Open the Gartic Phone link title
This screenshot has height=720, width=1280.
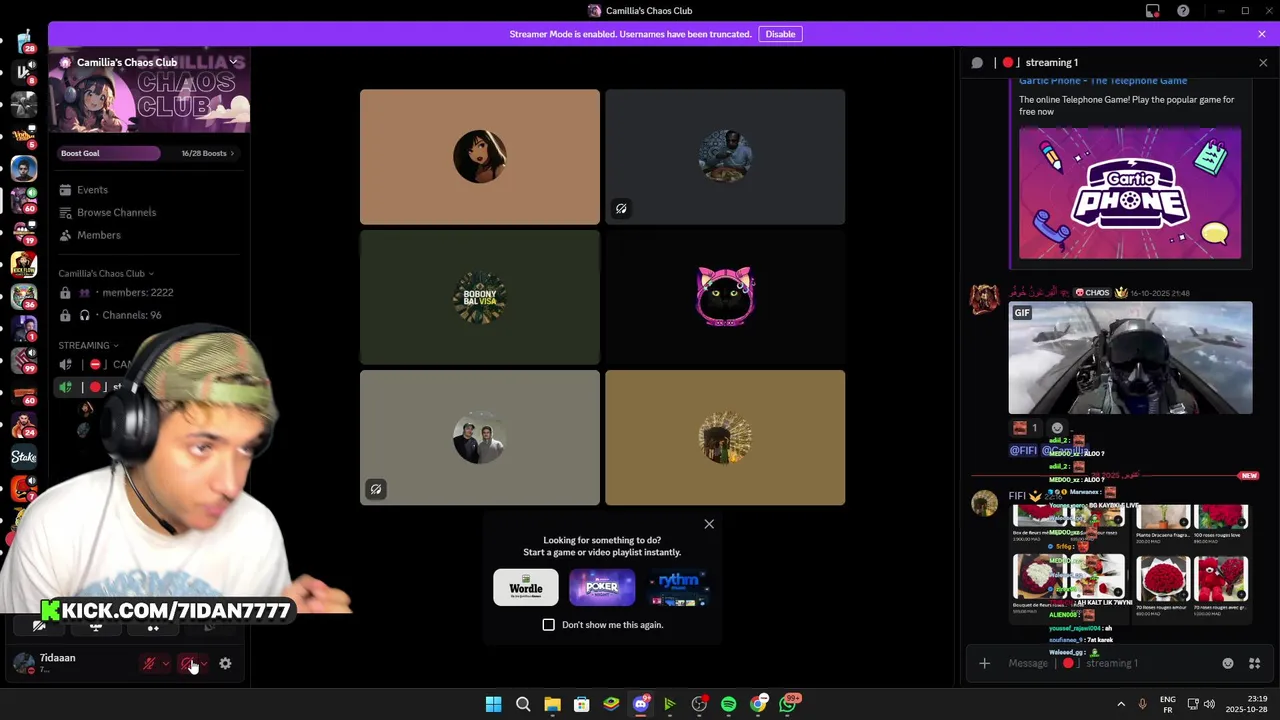tap(1103, 81)
